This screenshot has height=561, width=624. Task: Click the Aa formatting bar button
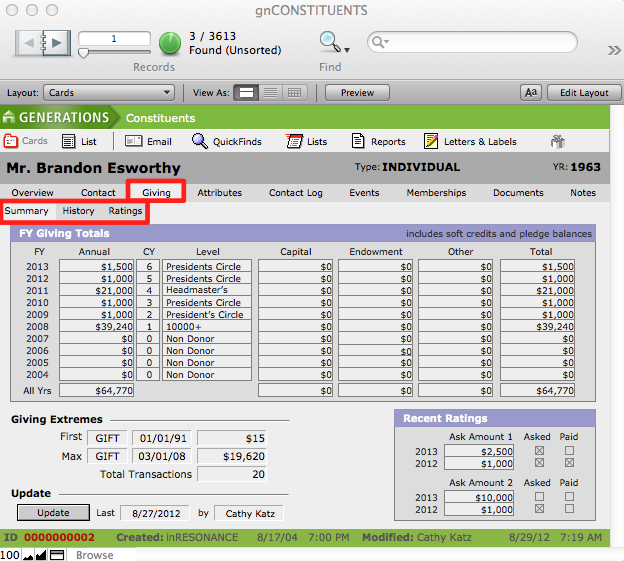pyautogui.click(x=531, y=92)
